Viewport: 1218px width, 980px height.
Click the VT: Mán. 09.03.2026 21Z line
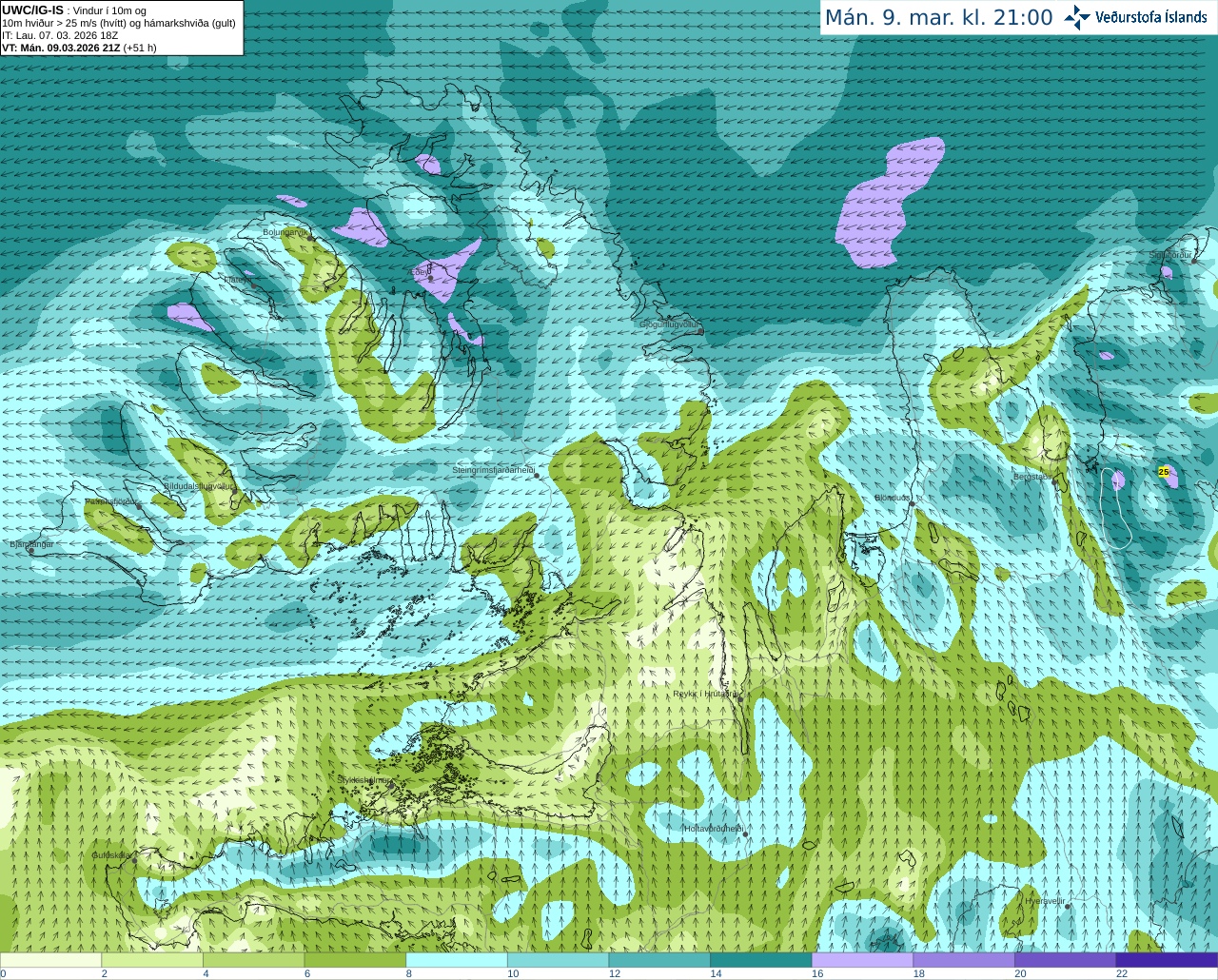(x=79, y=48)
